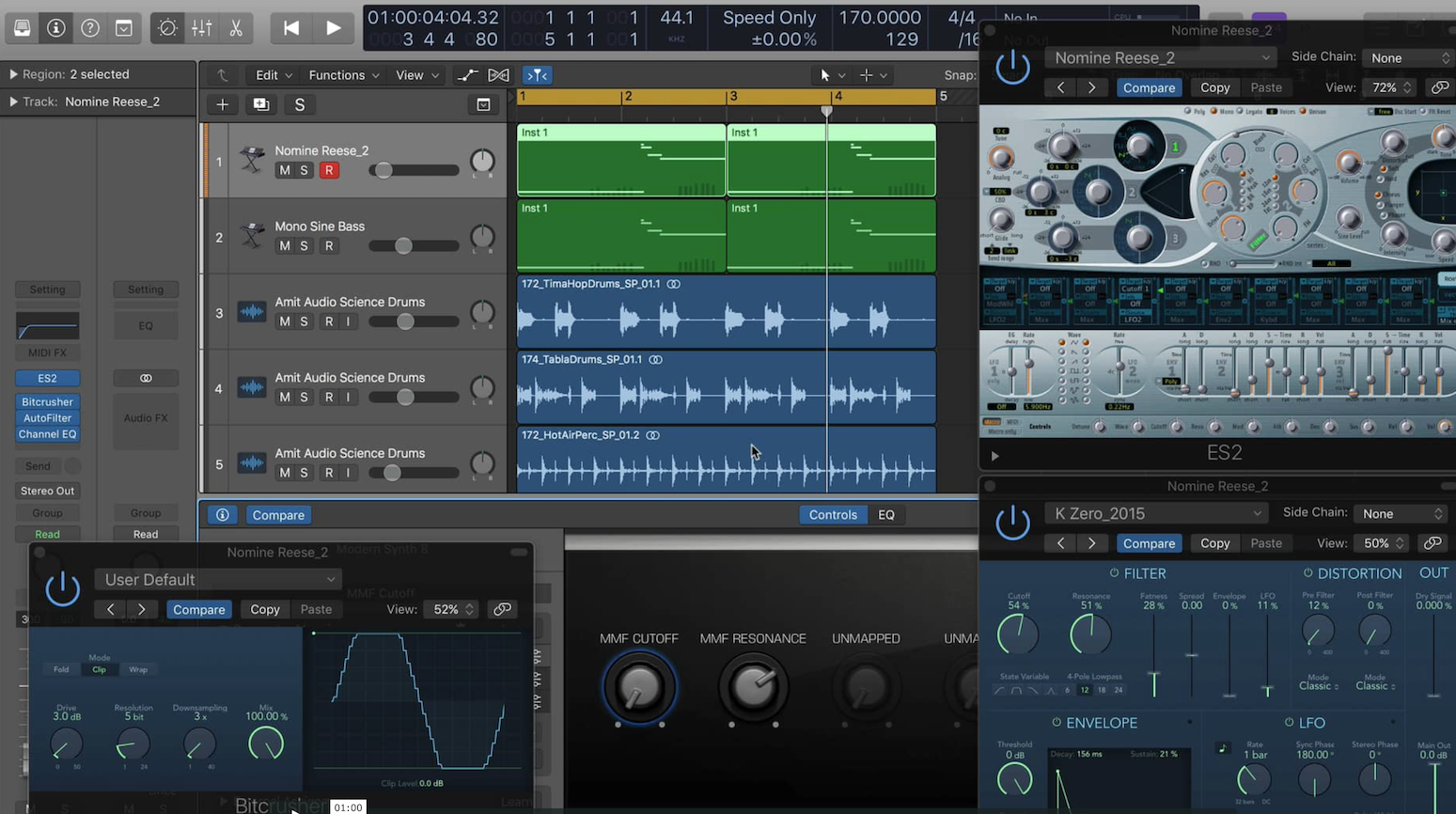Screen dimensions: 1456x814
Task: Switch to EQ tab in Smart Controls
Action: pos(886,515)
